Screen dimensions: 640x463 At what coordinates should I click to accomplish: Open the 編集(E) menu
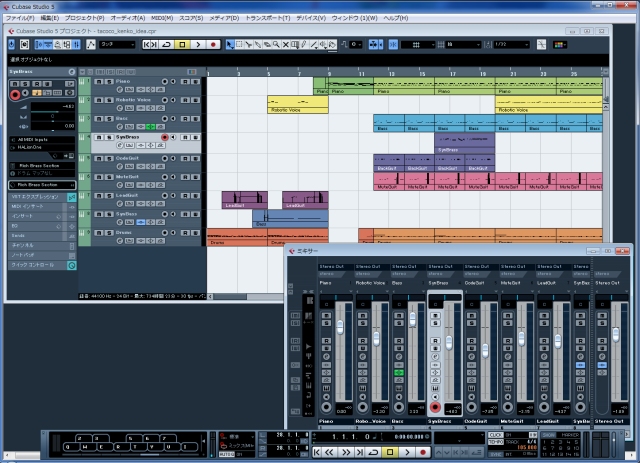tap(49, 18)
